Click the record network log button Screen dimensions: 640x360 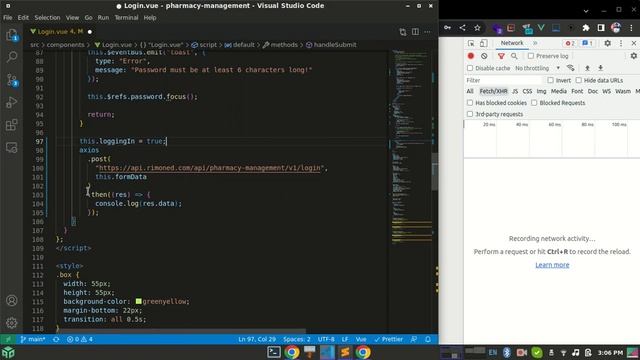471,56
